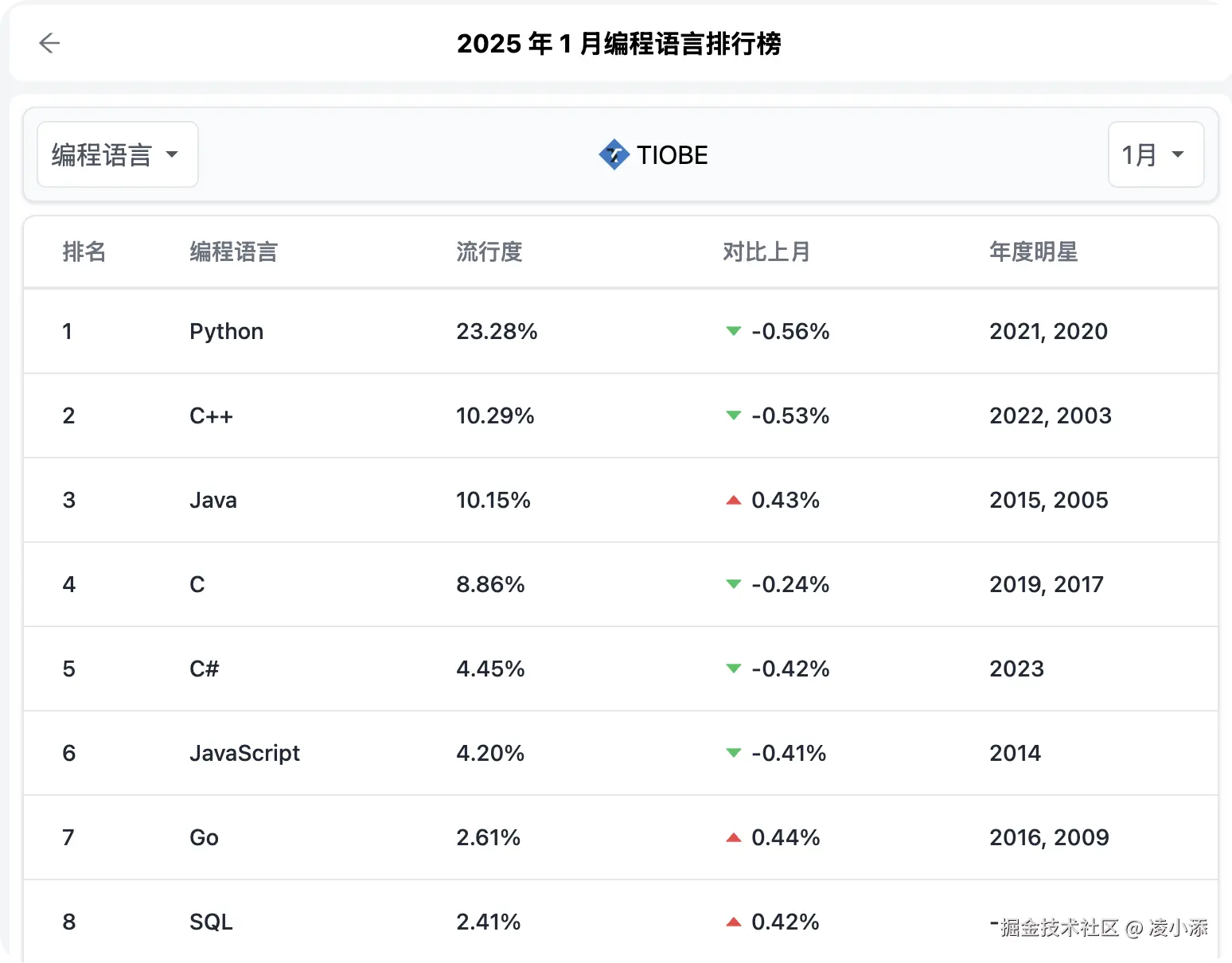Click the red up arrow in Go row

(x=734, y=837)
